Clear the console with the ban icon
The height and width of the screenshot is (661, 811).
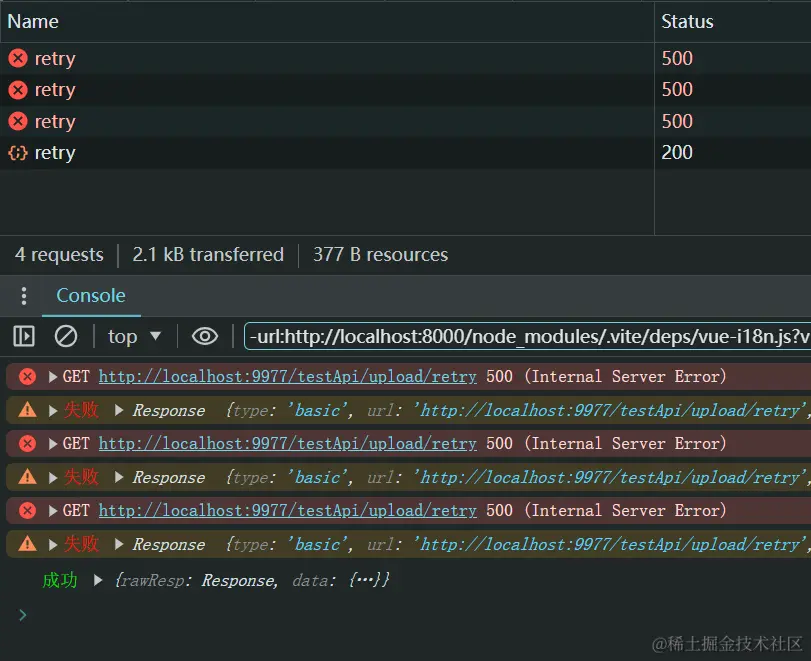coord(66,336)
